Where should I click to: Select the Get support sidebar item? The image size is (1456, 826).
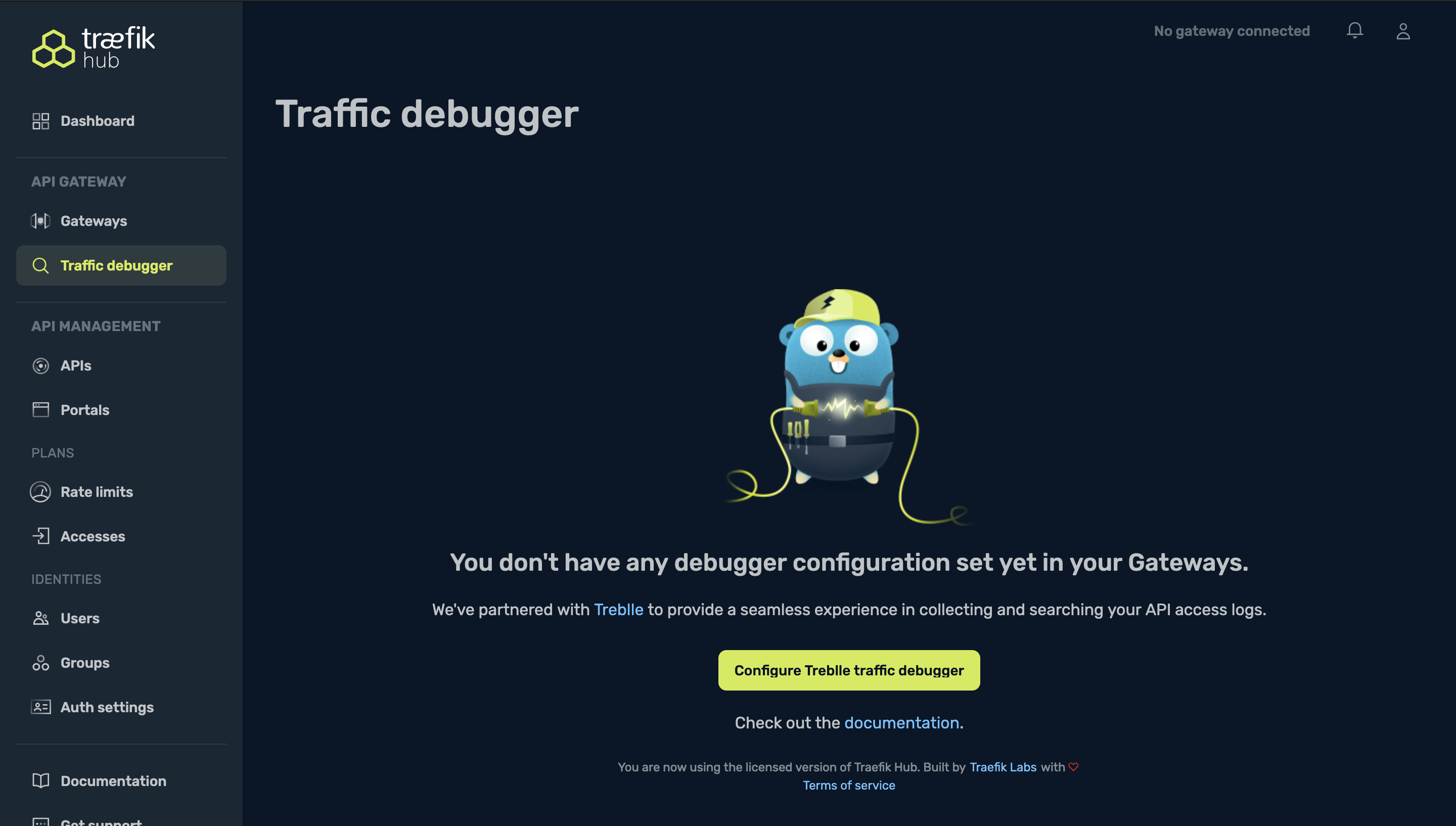click(100, 821)
